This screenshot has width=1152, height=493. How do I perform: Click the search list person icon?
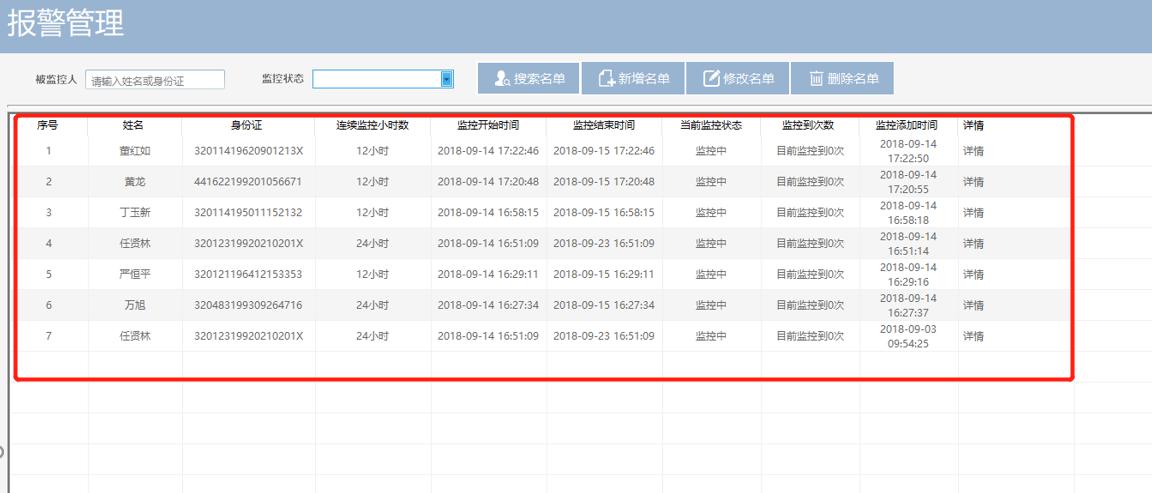pyautogui.click(x=503, y=79)
